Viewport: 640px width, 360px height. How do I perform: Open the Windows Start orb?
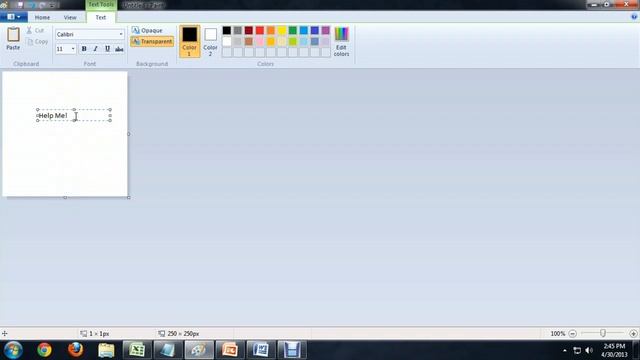click(x=13, y=350)
